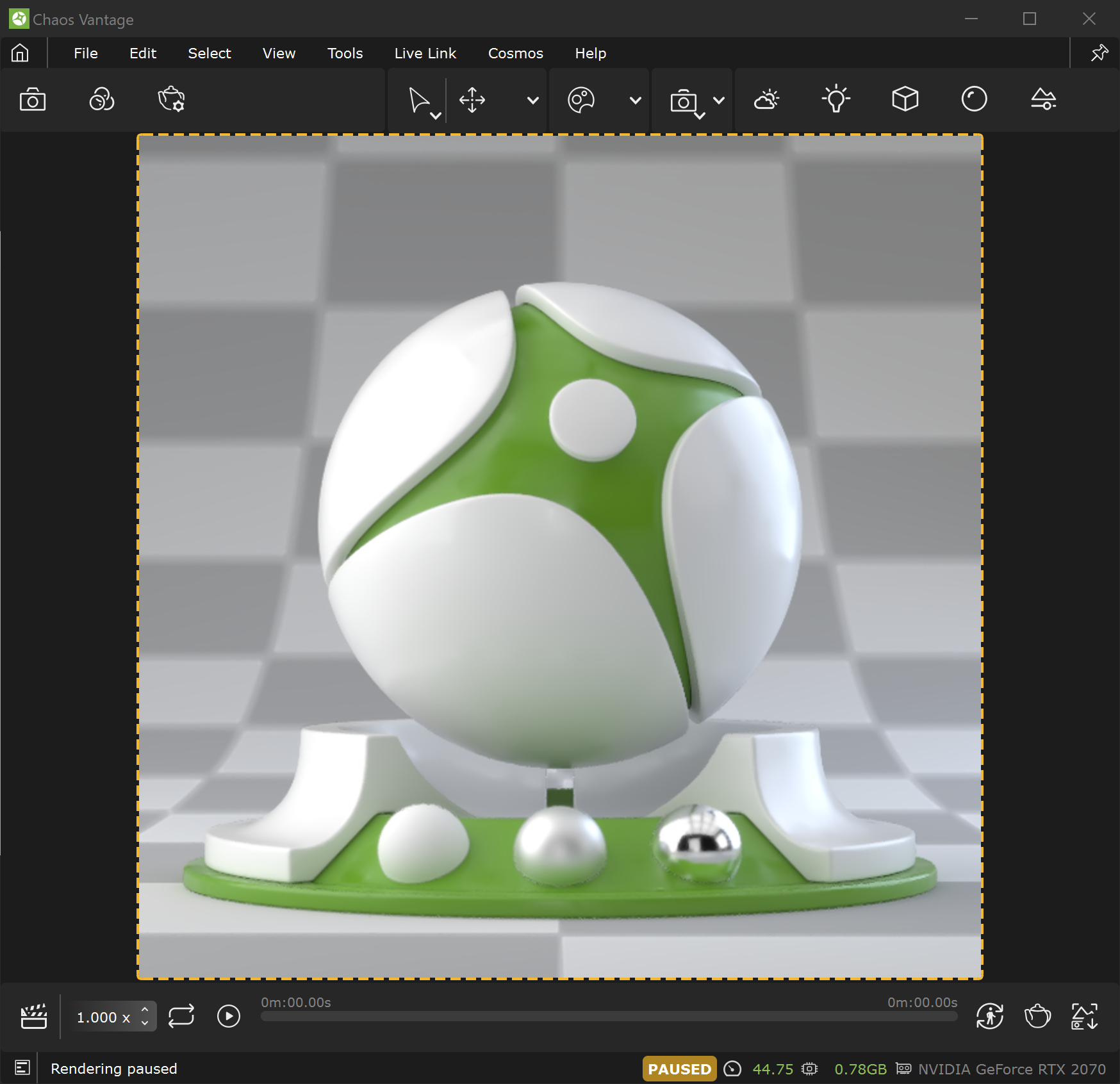Click the playback speed 1.000 x field
The image size is (1120, 1084).
[x=104, y=1017]
